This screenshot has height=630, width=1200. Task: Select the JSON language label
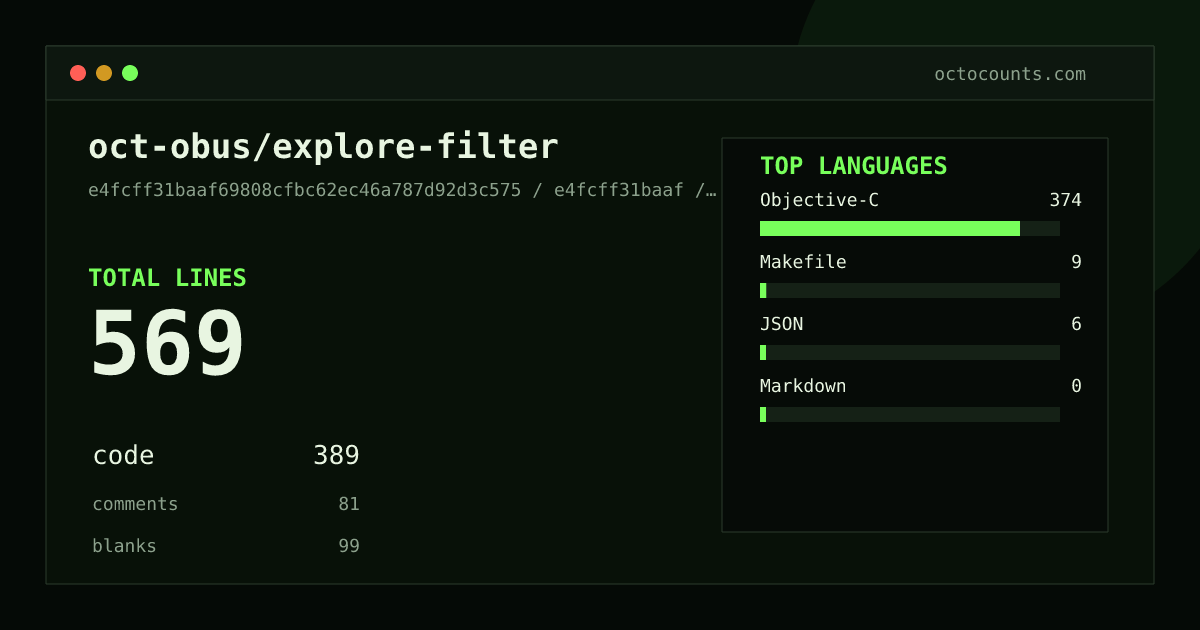point(781,324)
